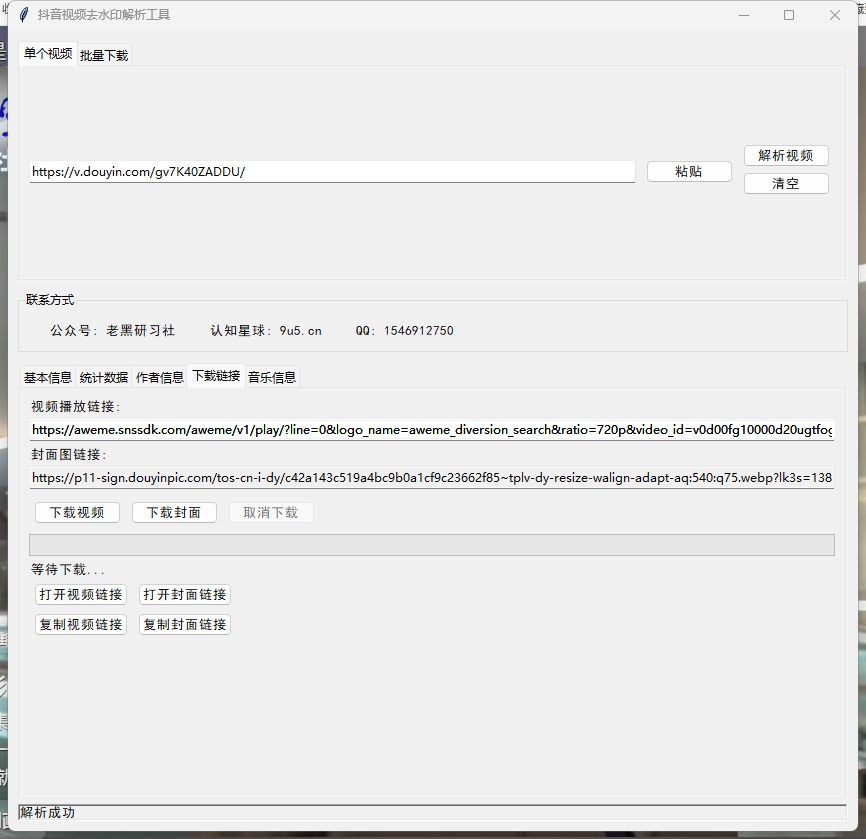Click 打开封面链接 to open the cover link

pos(185,594)
